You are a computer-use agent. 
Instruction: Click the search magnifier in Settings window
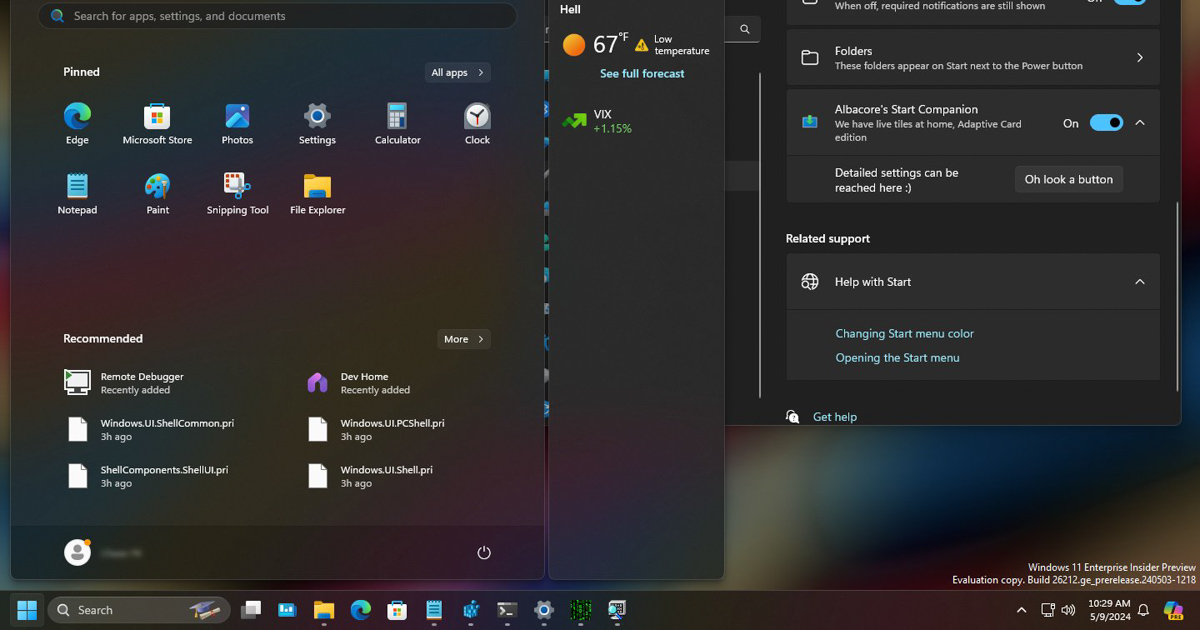(x=744, y=29)
